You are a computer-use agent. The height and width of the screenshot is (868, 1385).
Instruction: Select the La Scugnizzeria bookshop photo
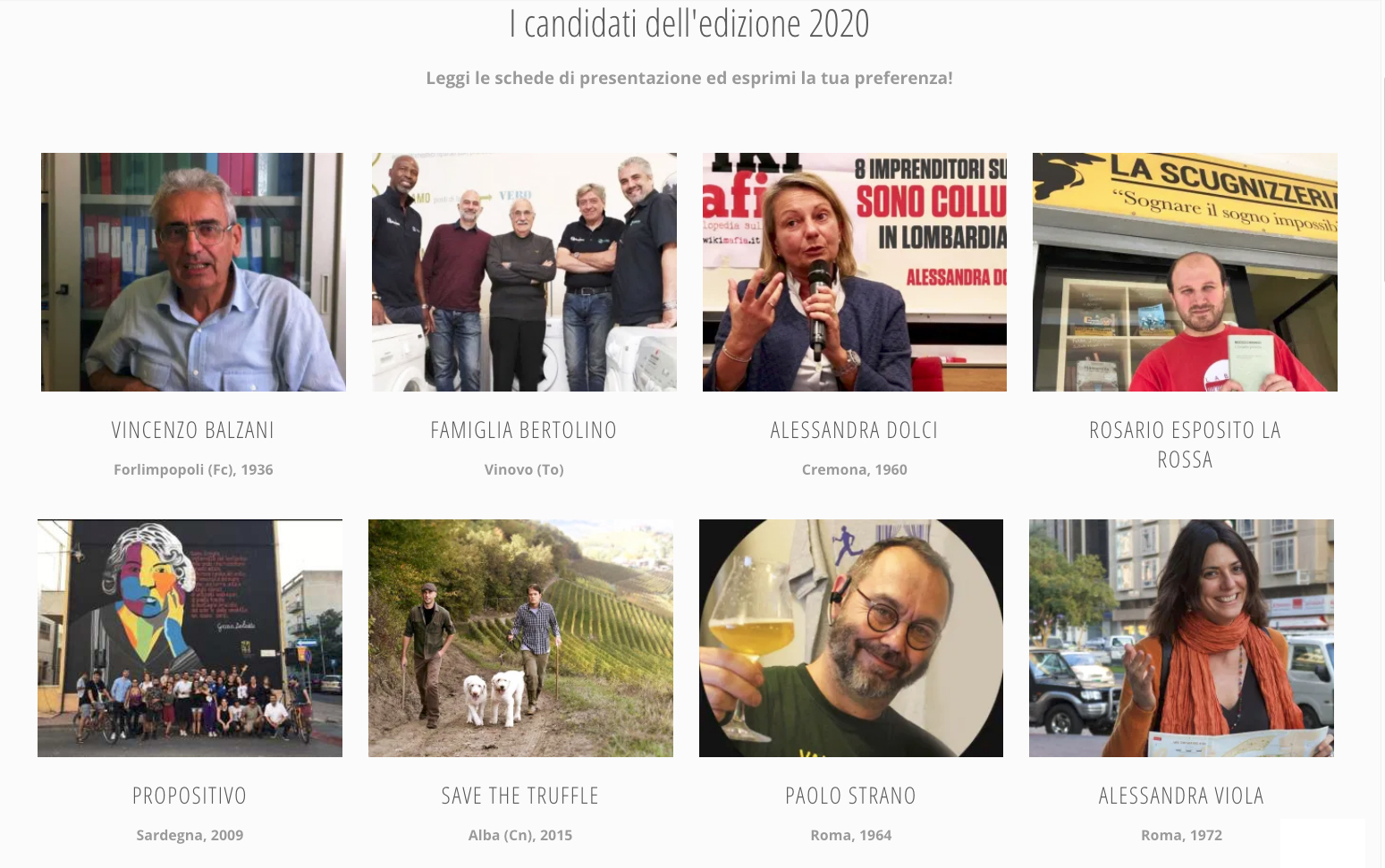tap(1185, 272)
